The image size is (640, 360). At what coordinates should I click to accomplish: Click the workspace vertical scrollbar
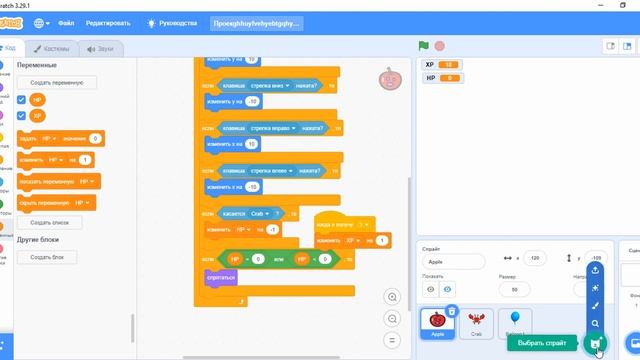click(x=409, y=244)
